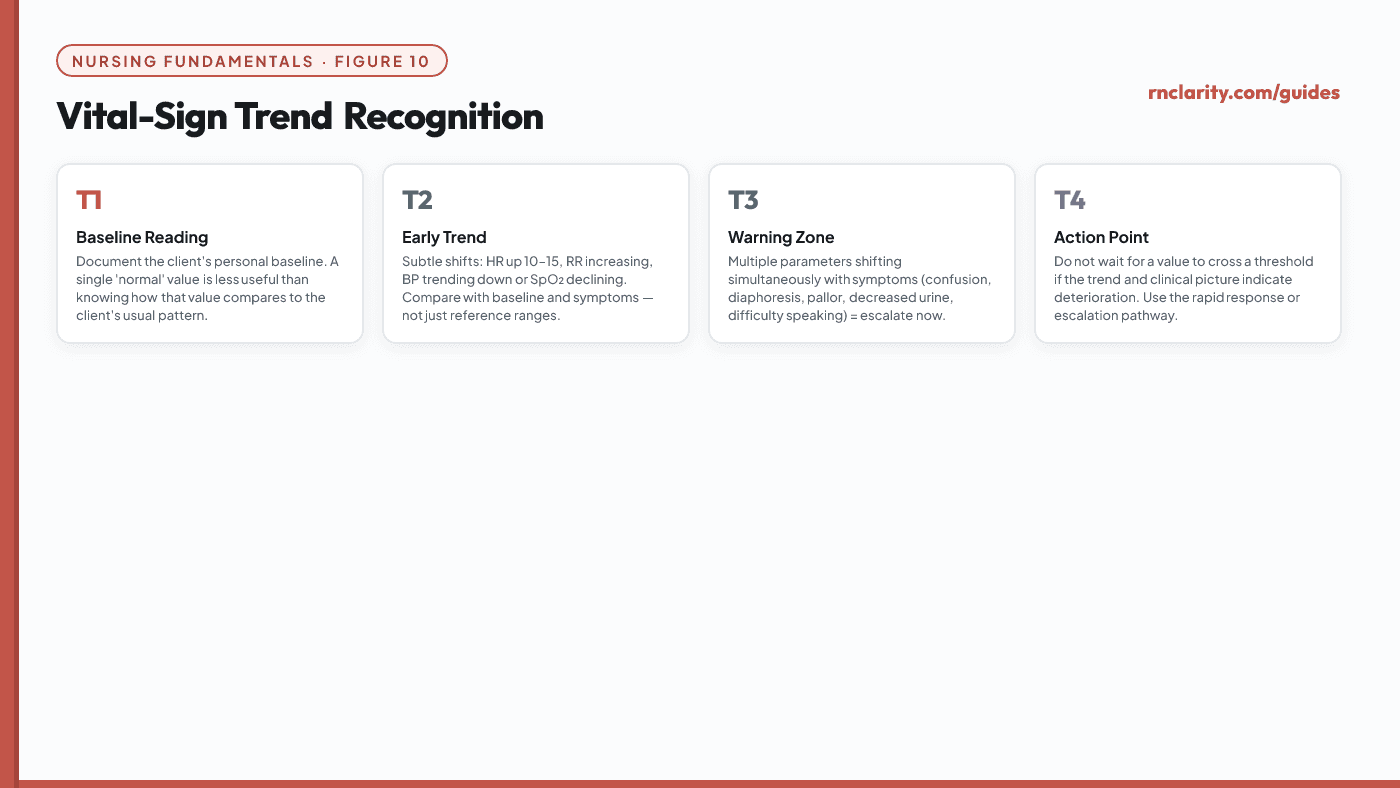This screenshot has width=1400, height=788.
Task: Click 'rapid response' text in Action Point card
Action: (x=1221, y=298)
